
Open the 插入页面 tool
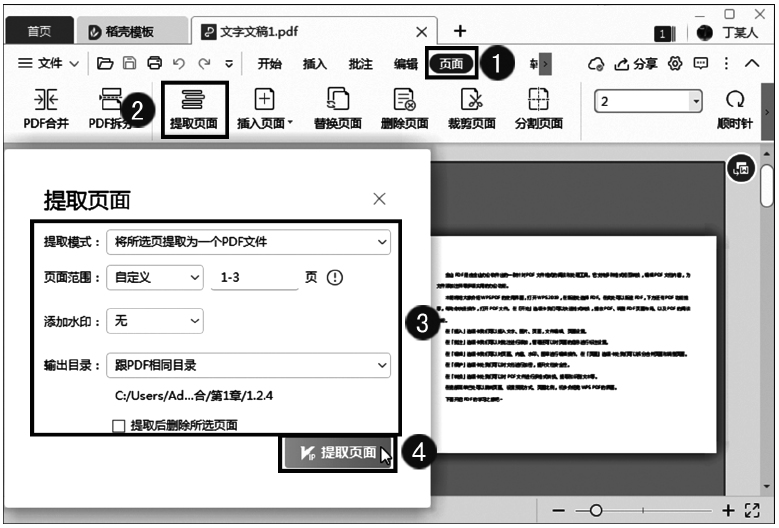point(265,108)
